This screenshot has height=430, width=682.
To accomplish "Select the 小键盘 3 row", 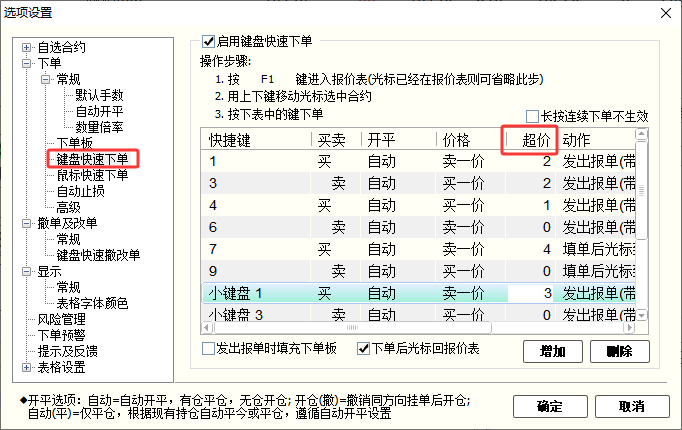I will 418,314.
